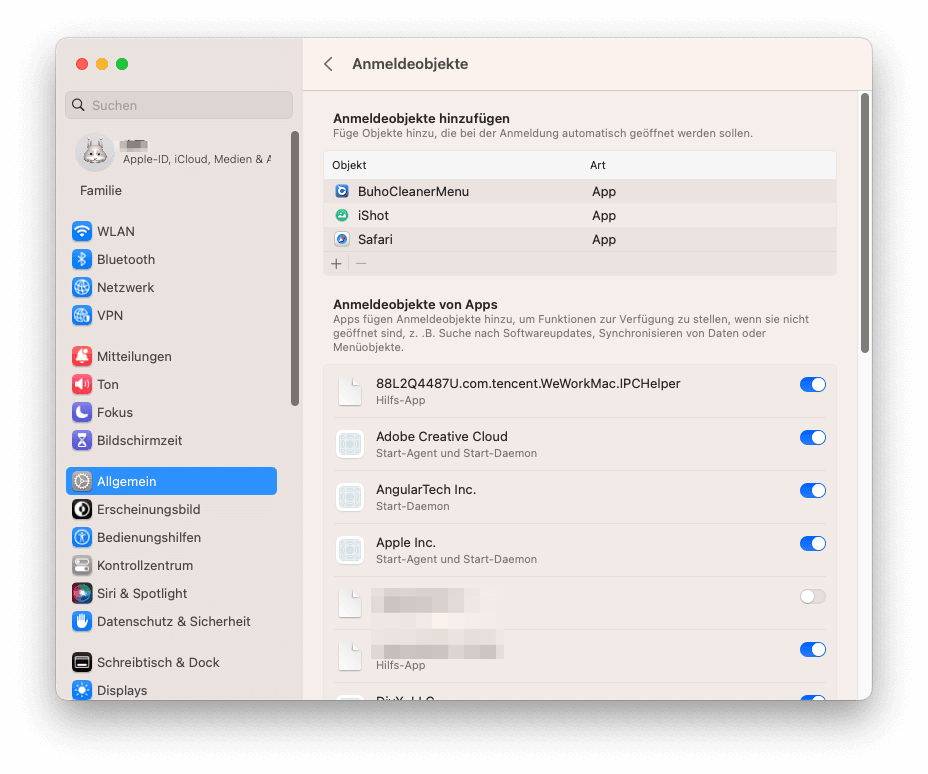
Task: Go back using the chevron arrow
Action: (x=328, y=64)
